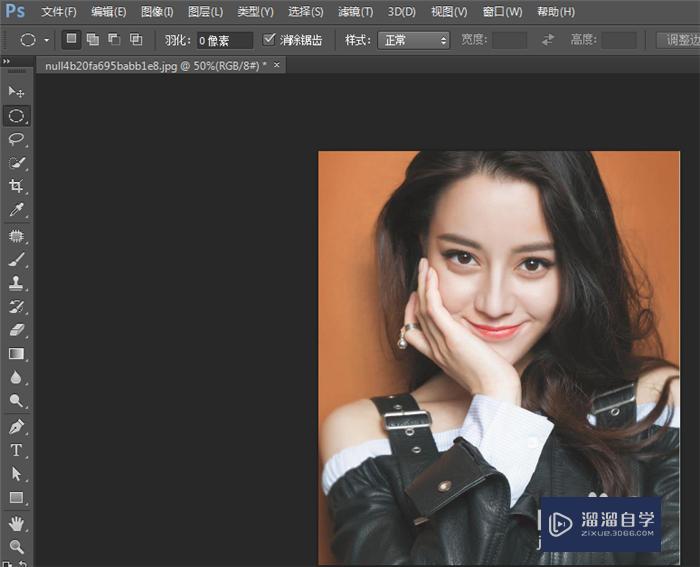This screenshot has width=700, height=567.
Task: Toggle the 消除锯齿 anti-alias checkbox
Action: click(268, 39)
